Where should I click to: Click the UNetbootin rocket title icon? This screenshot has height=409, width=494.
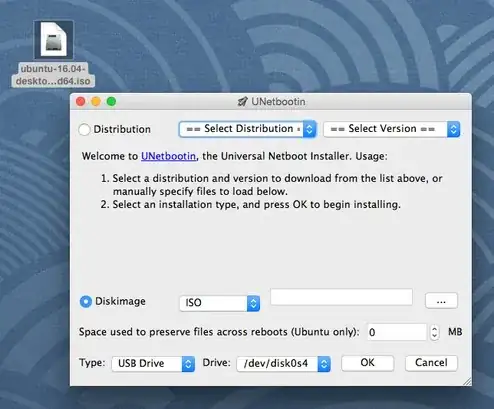(242, 101)
